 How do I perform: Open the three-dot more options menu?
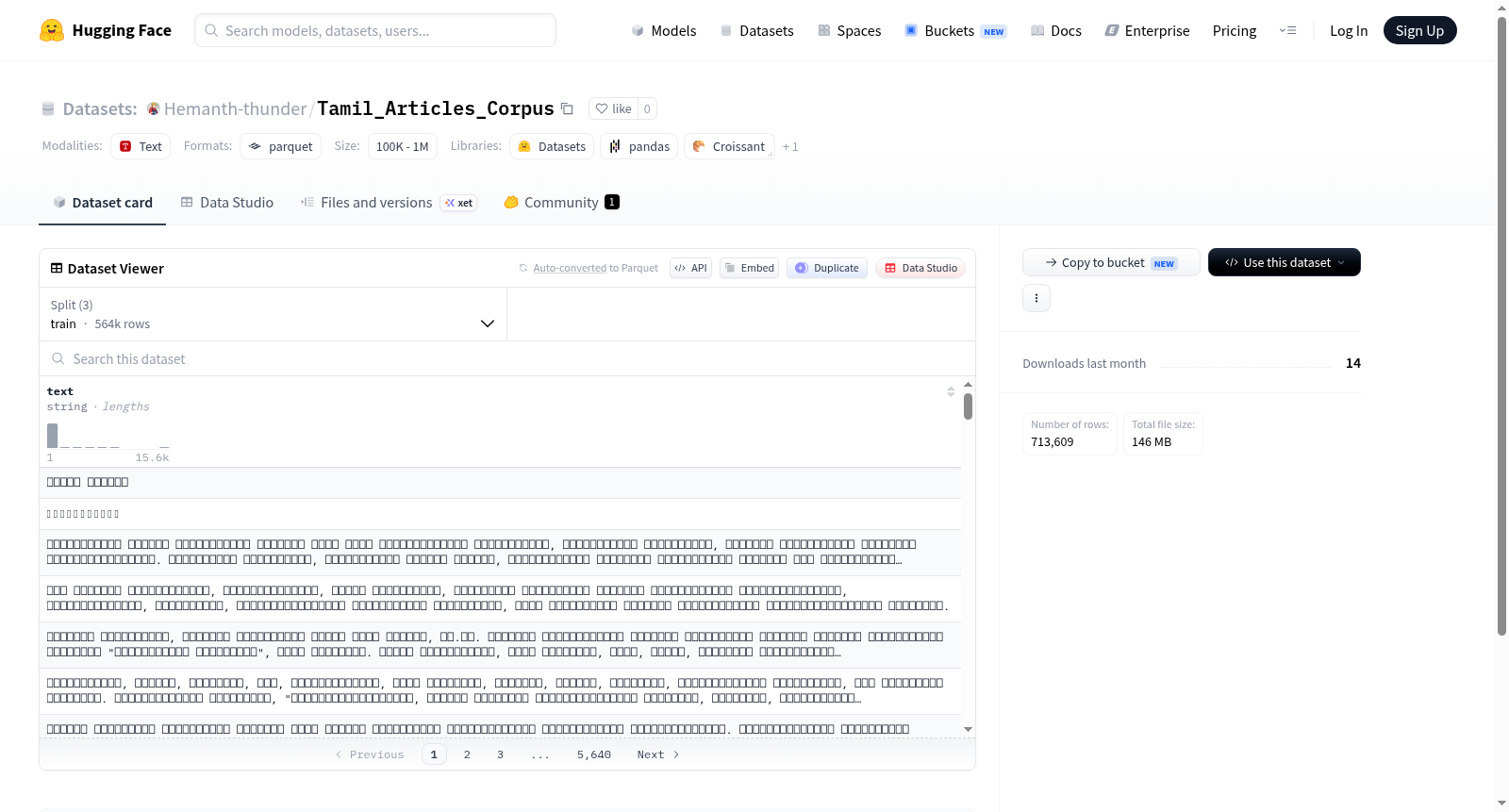coord(1036,298)
